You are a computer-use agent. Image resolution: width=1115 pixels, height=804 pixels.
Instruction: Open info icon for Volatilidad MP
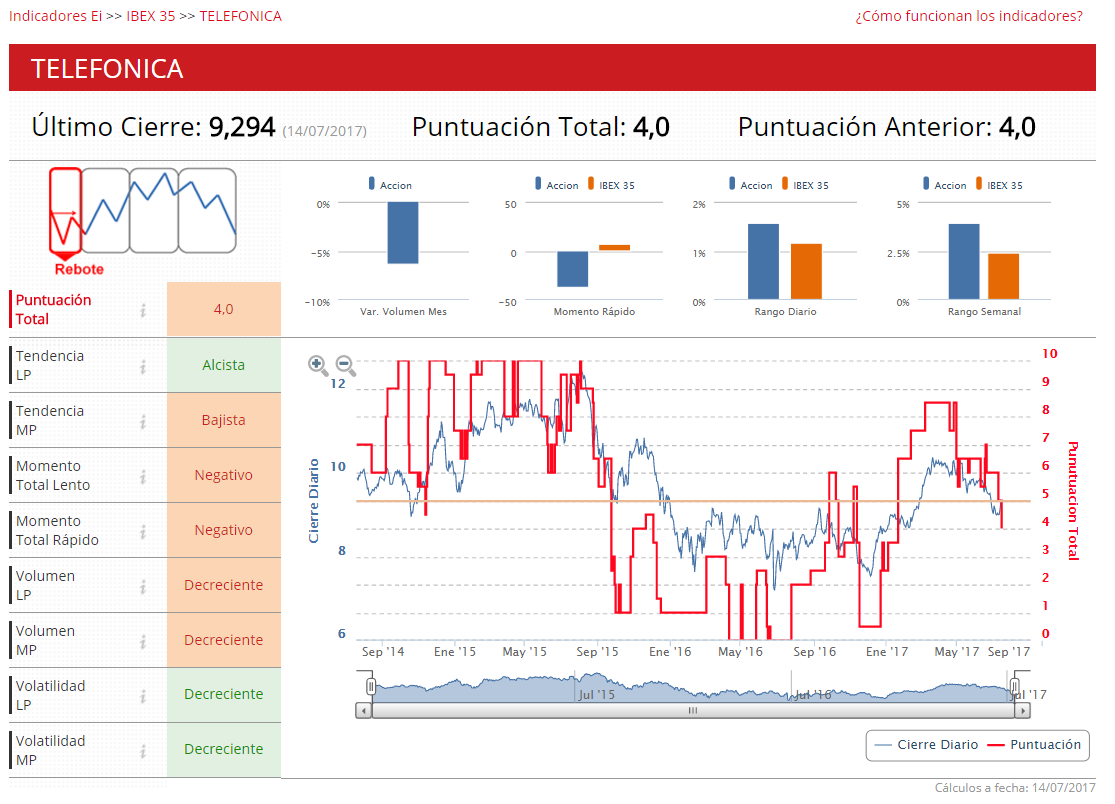click(143, 751)
